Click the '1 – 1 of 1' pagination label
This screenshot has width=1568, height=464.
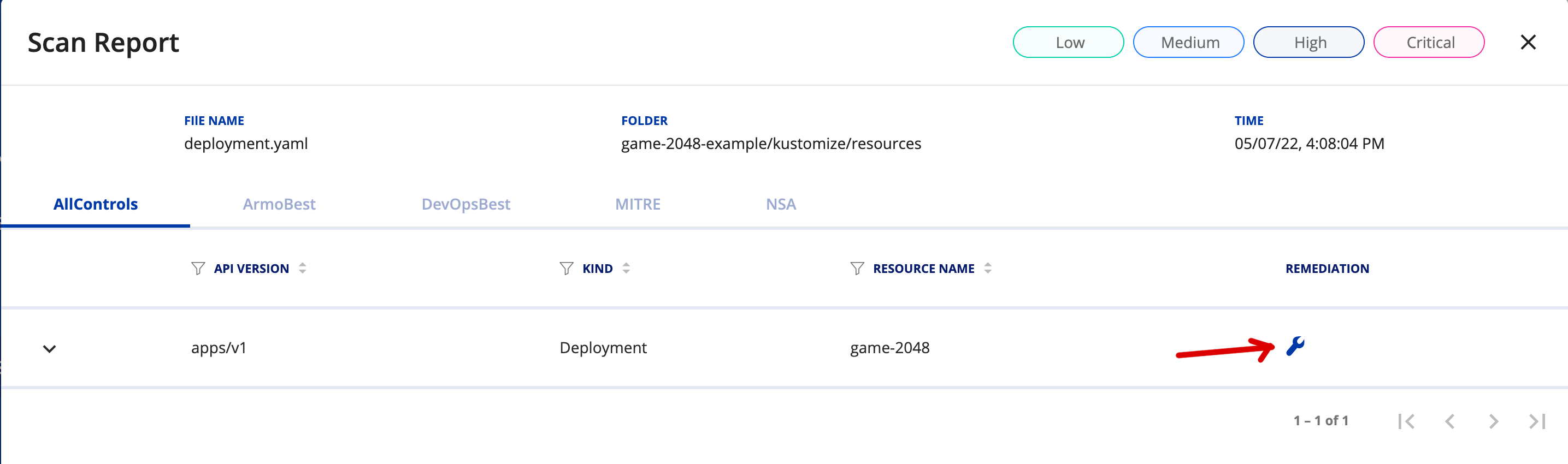pyautogui.click(x=1321, y=421)
